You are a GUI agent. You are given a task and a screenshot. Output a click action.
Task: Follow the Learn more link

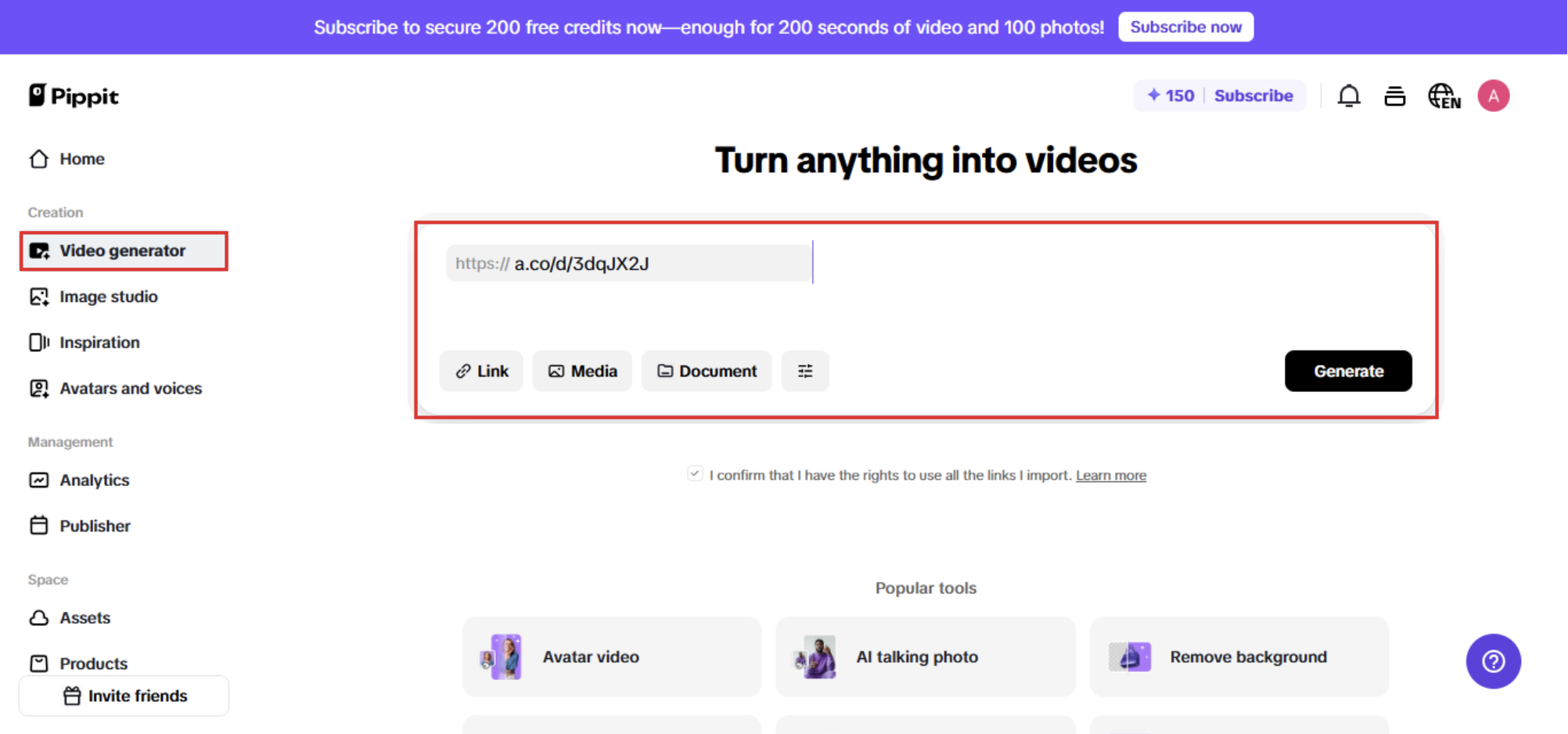tap(1110, 475)
